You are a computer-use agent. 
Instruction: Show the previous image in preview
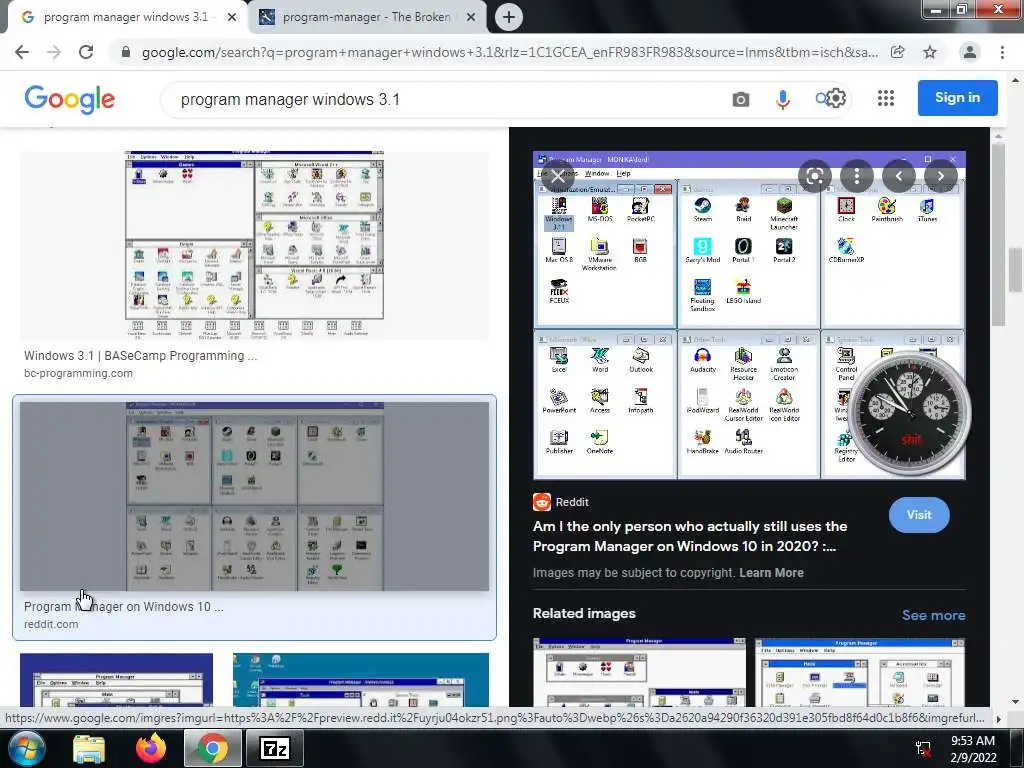pos(899,176)
